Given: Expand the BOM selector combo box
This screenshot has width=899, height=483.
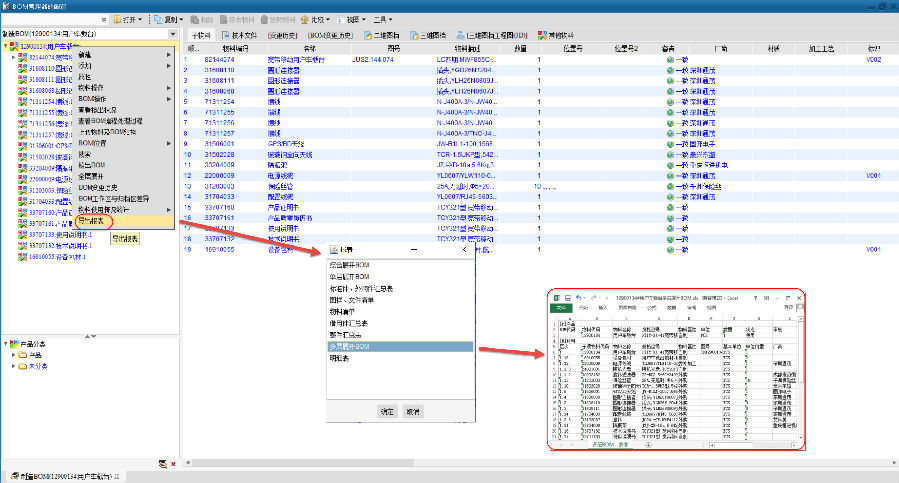Looking at the screenshot, I should (171, 34).
